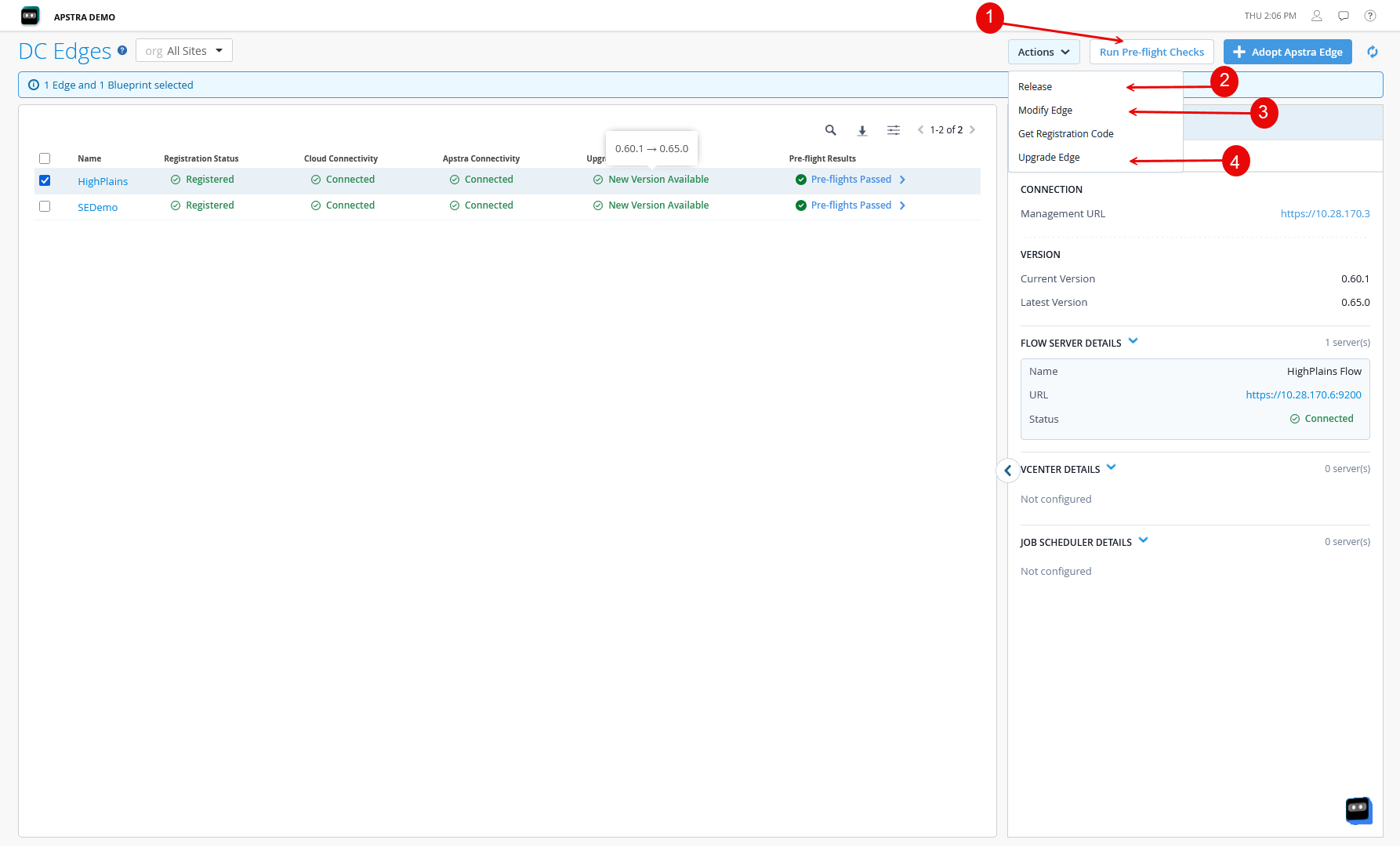This screenshot has width=1400, height=847.
Task: Click the Run Pre-flight Checks button
Action: coord(1152,52)
